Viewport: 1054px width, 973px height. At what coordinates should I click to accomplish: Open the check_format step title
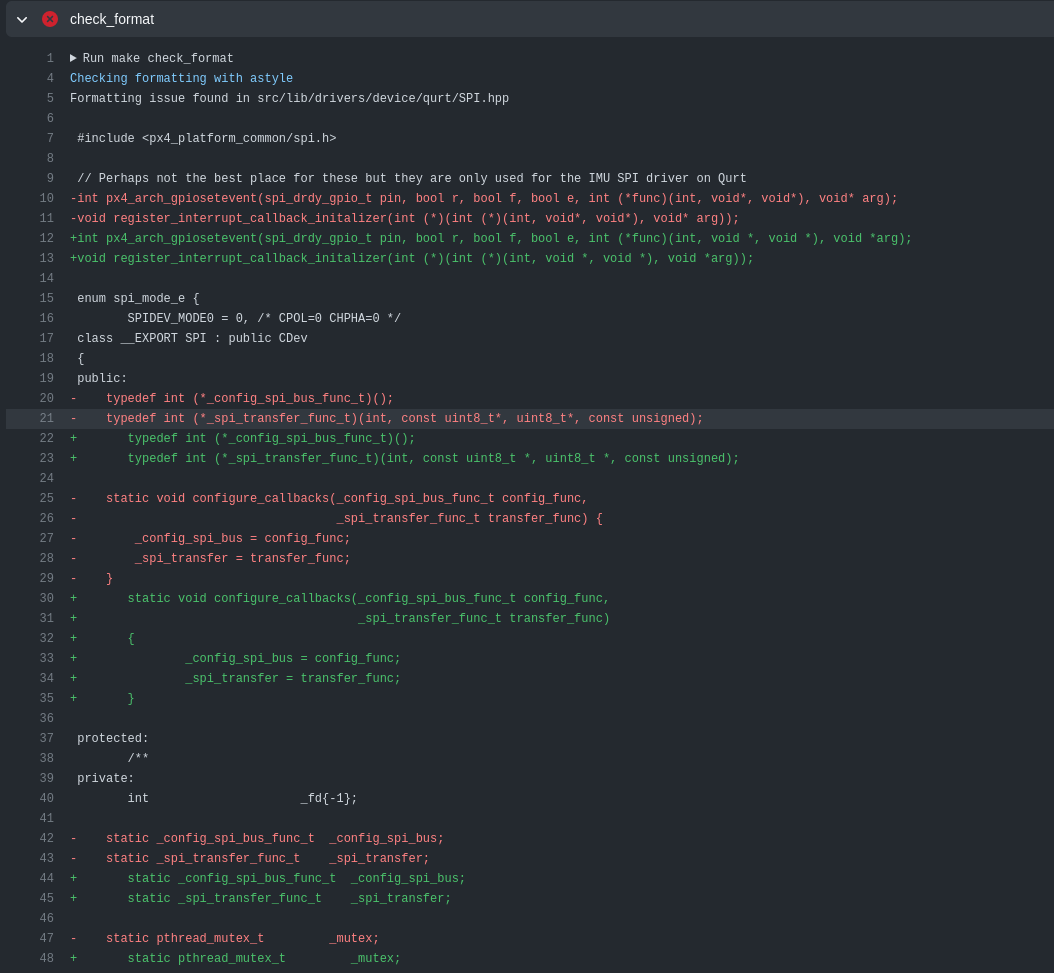click(112, 20)
